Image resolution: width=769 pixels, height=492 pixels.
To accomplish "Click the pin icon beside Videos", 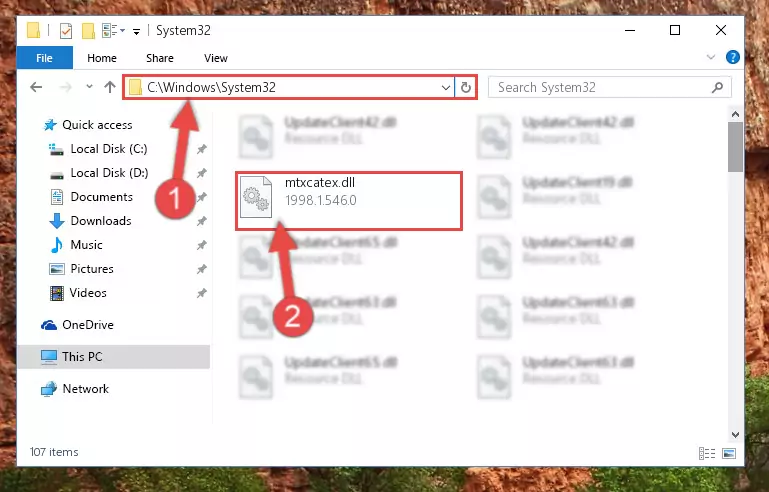I will 202,293.
